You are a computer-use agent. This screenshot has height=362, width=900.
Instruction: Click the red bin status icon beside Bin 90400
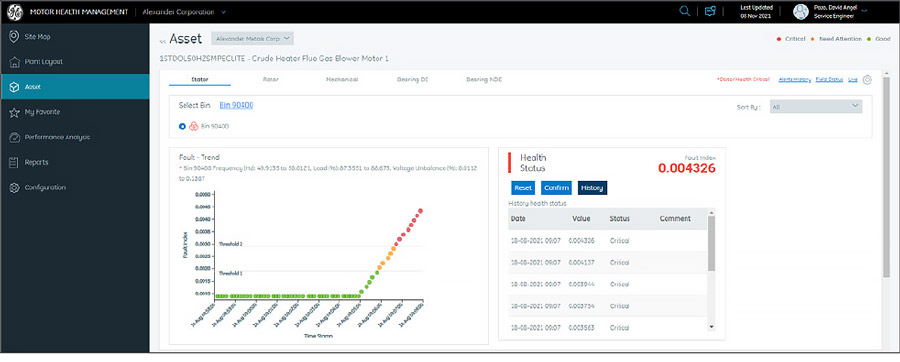pyautogui.click(x=193, y=126)
